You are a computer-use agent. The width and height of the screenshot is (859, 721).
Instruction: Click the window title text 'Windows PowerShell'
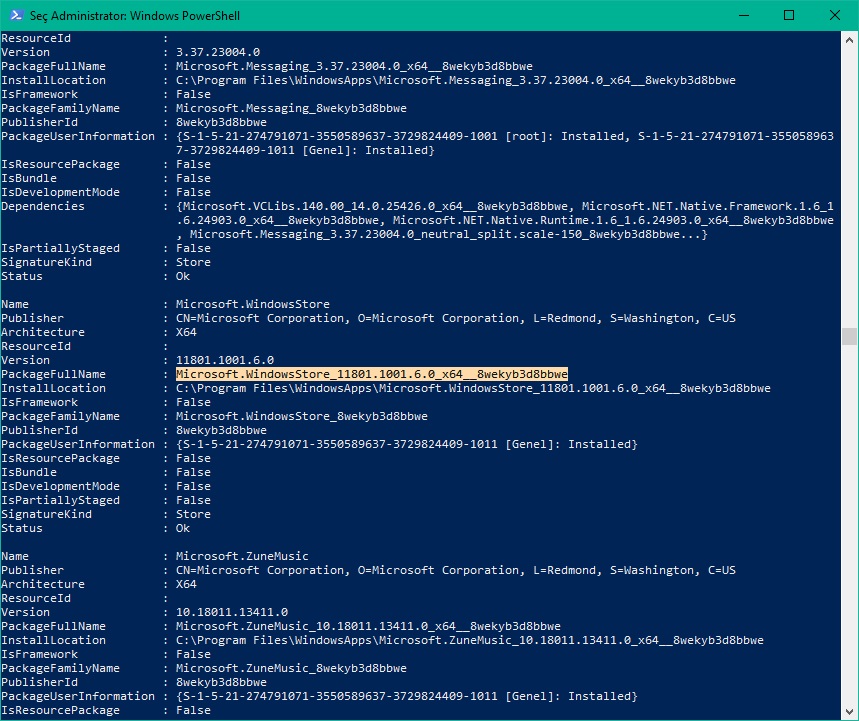[185, 16]
